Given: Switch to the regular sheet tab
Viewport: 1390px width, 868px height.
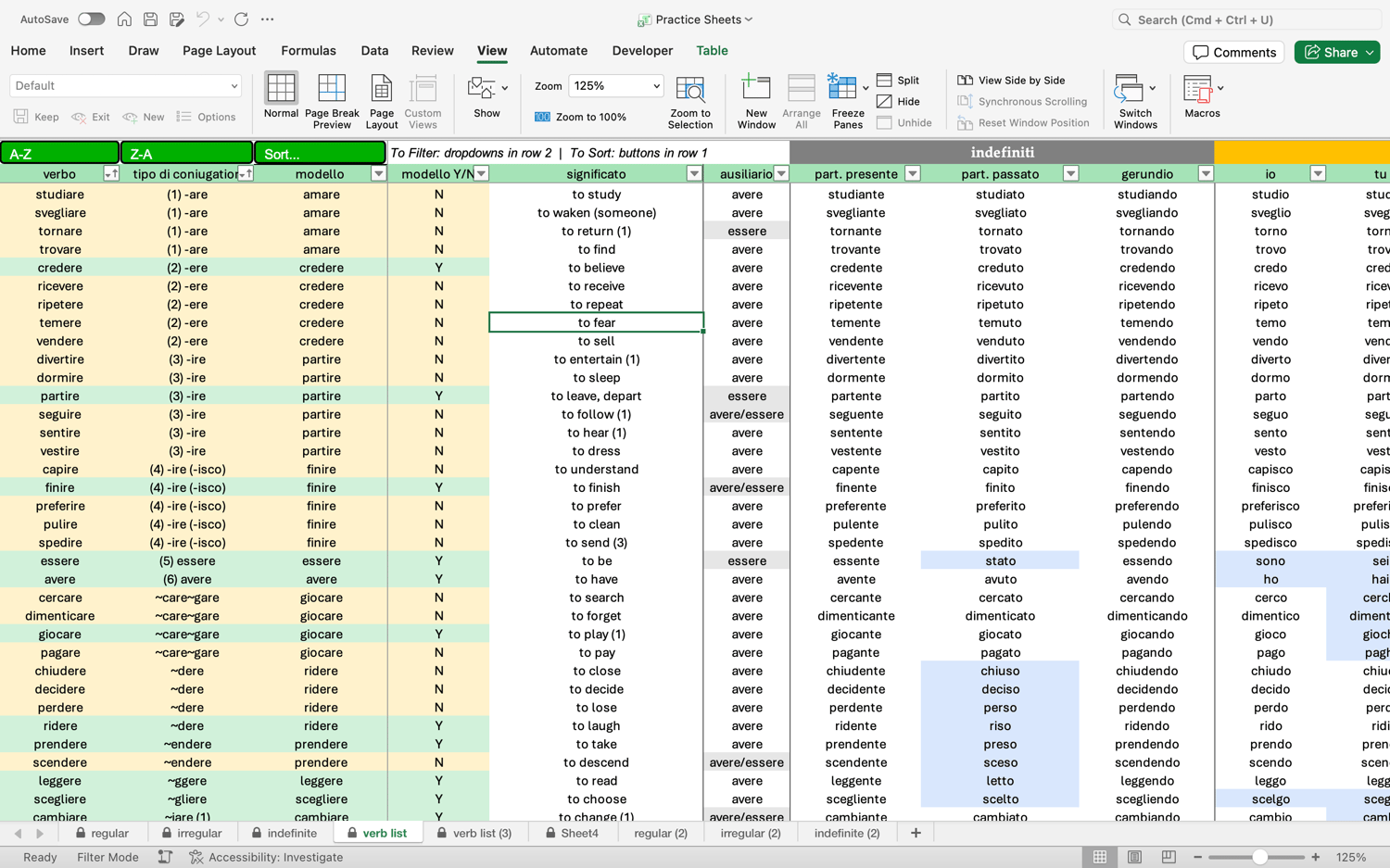Looking at the screenshot, I should (102, 833).
